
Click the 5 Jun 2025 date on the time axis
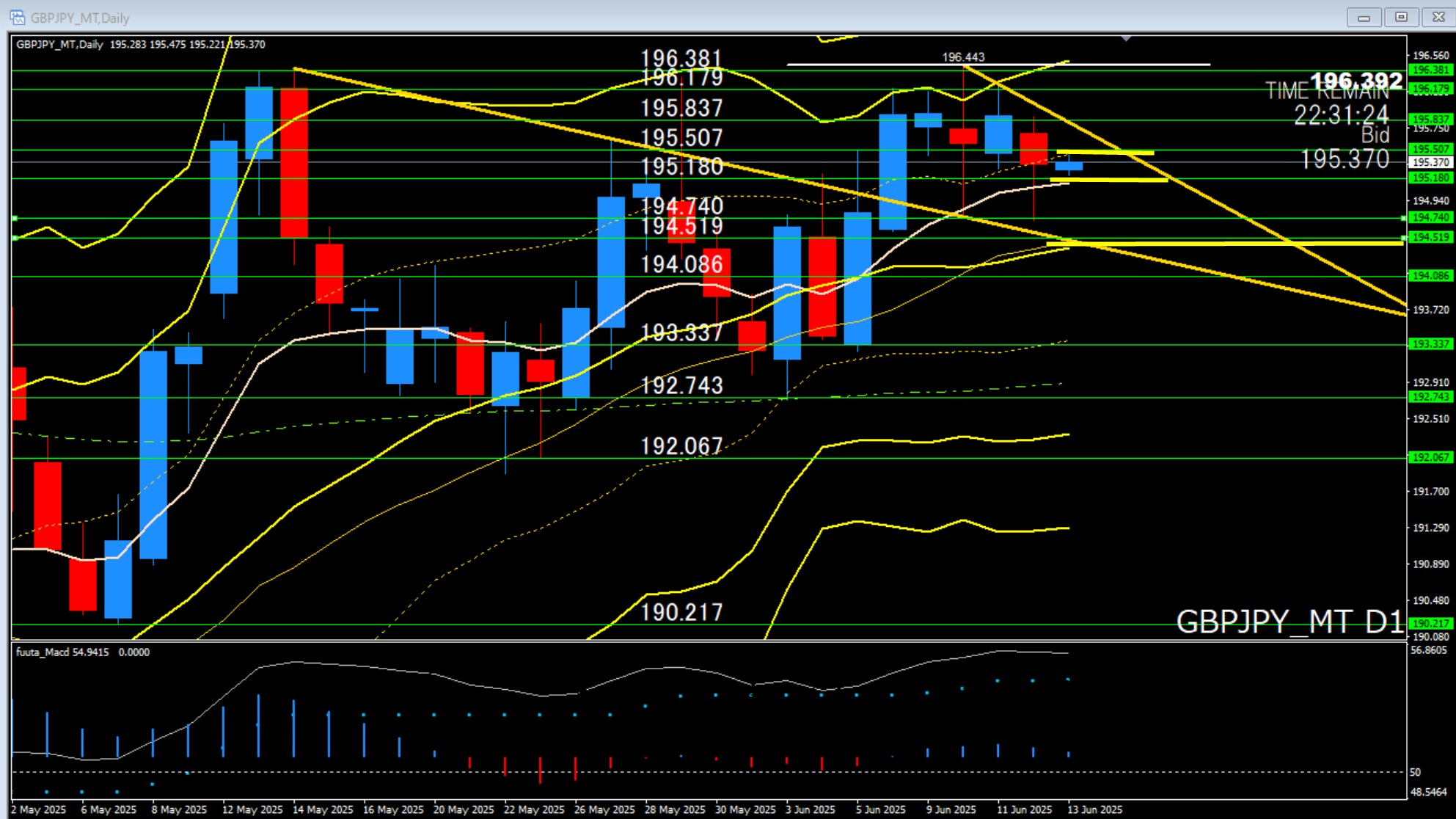[880, 809]
